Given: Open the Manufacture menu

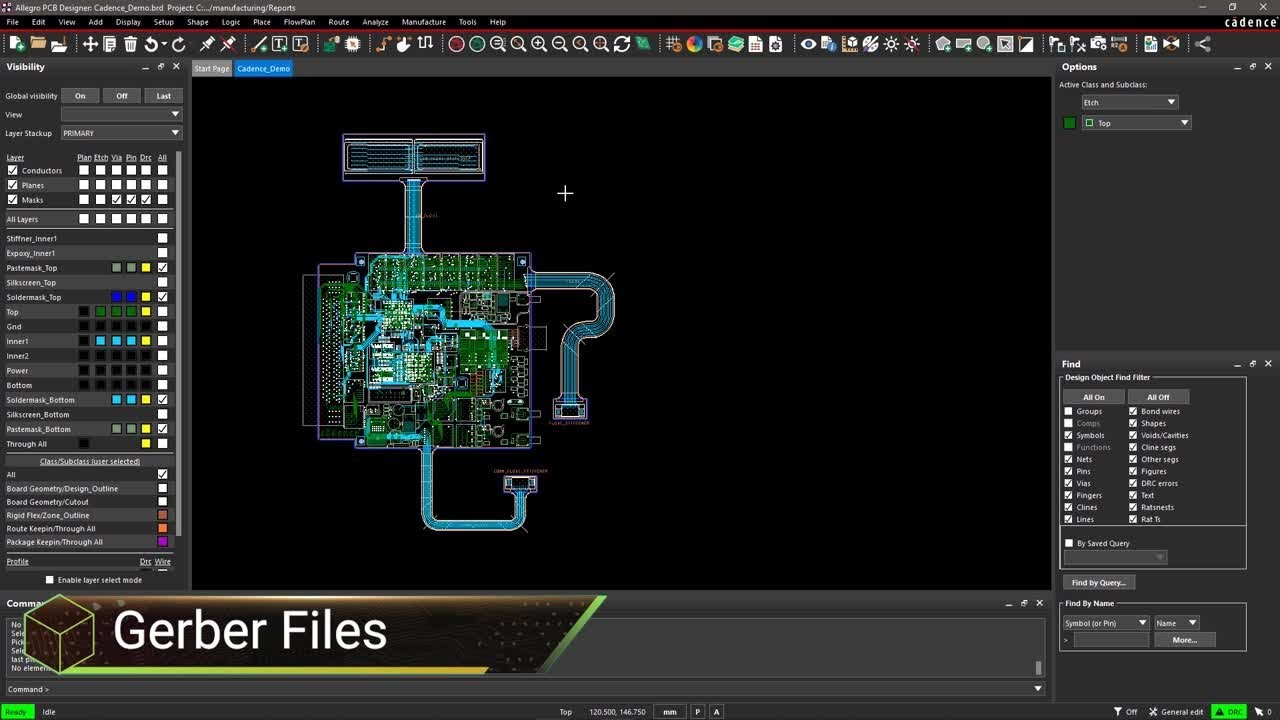Looking at the screenshot, I should pos(424,22).
